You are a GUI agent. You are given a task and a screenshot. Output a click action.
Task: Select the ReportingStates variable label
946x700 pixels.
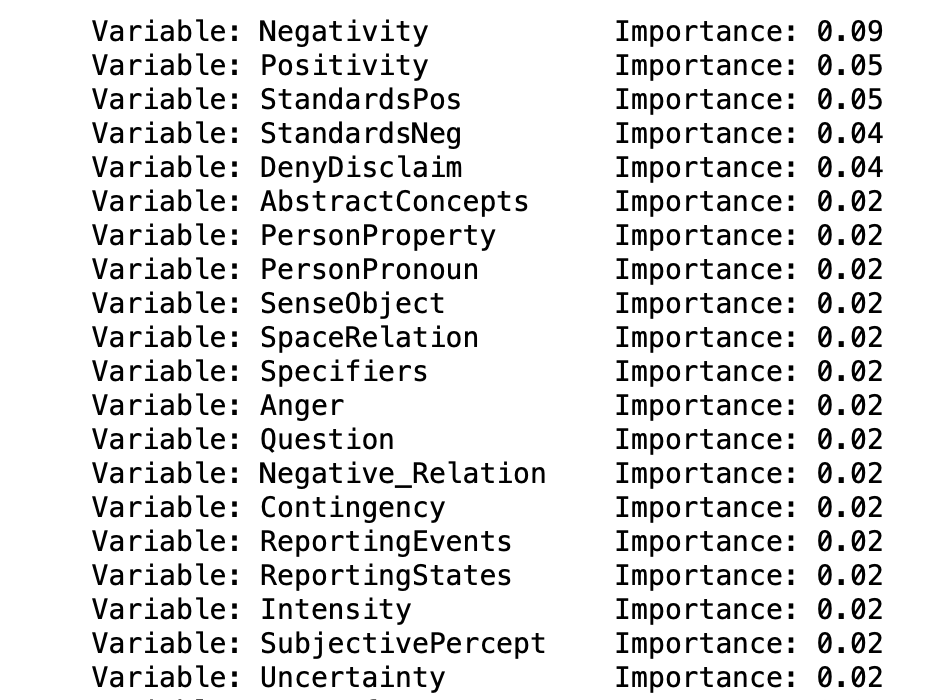pos(386,576)
